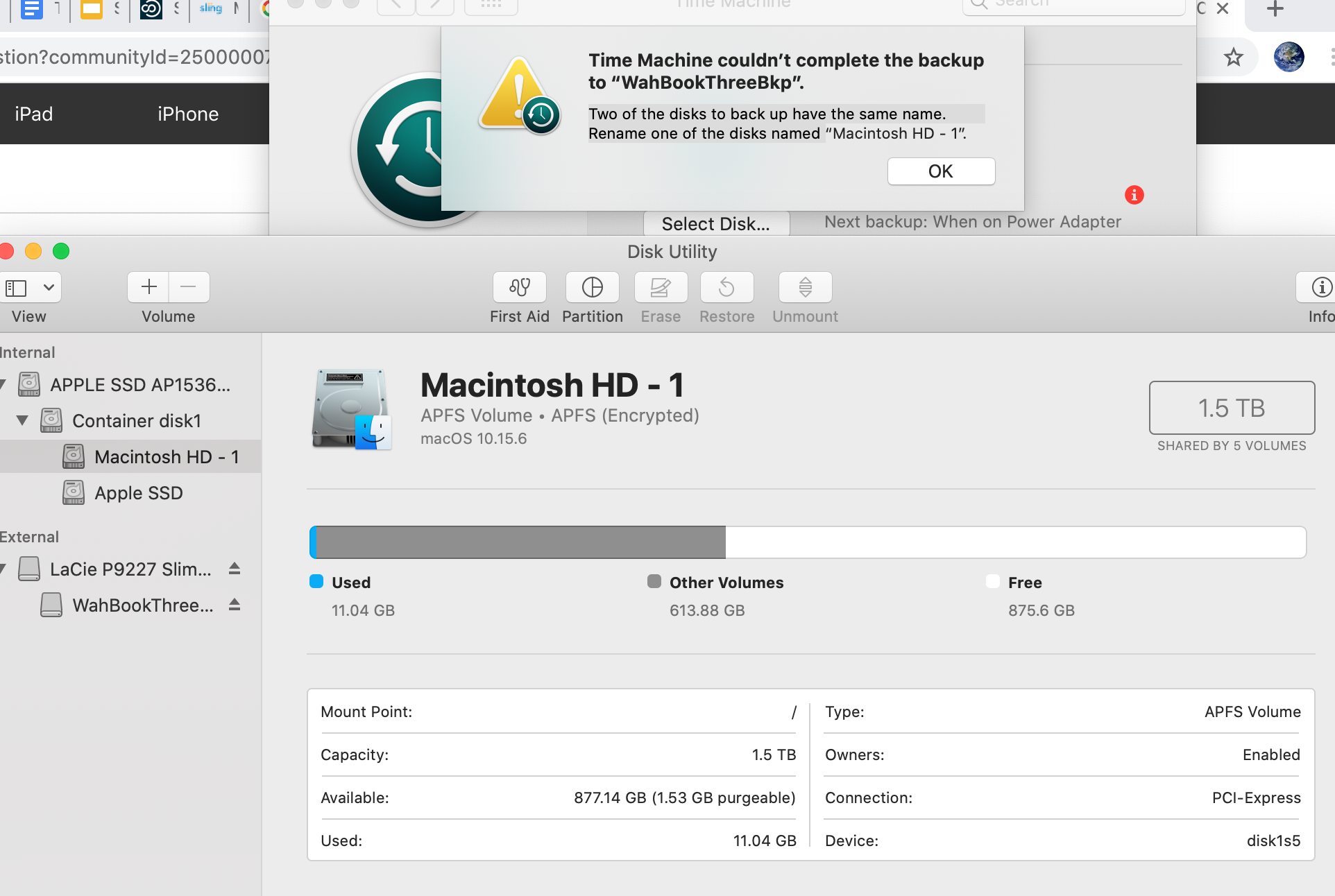Click the Erase toolbar icon
1335x896 pixels.
tap(661, 287)
